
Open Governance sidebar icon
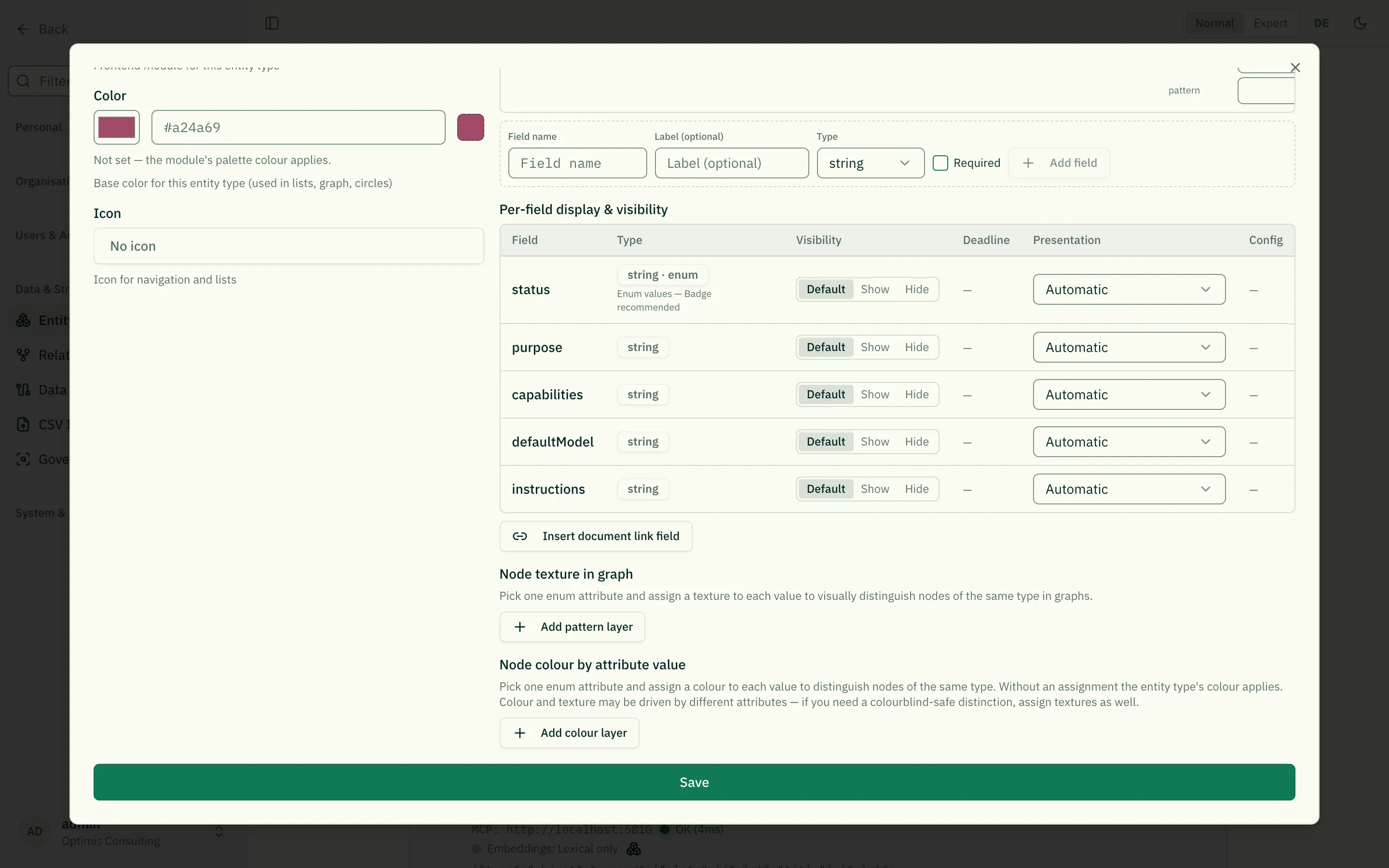click(x=24, y=459)
